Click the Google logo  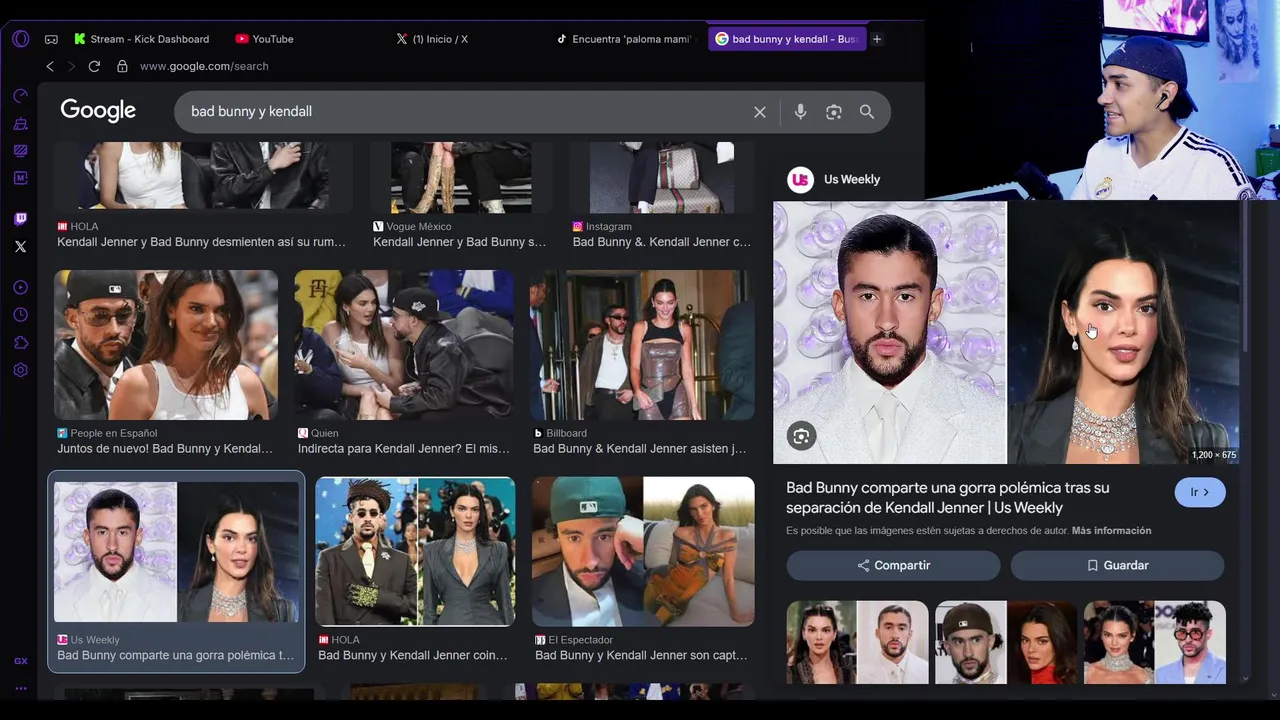coord(98,111)
